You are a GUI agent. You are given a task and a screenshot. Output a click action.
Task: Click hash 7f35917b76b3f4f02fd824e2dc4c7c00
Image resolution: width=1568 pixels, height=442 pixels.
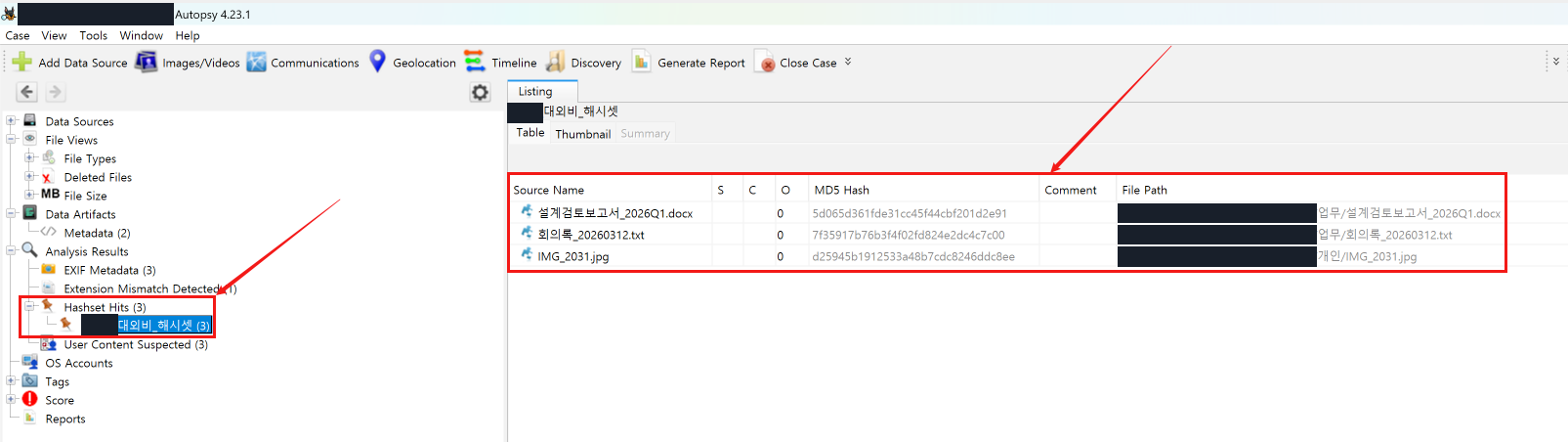click(x=909, y=235)
